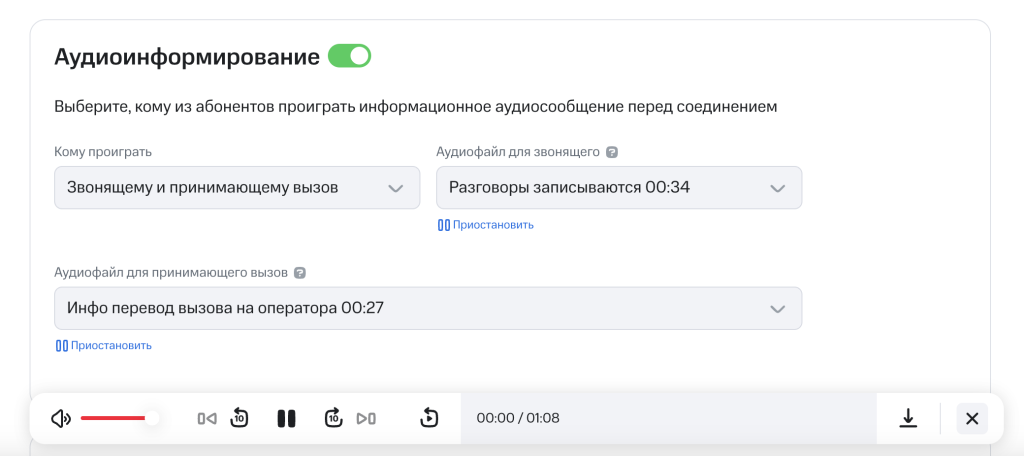Open the Аудиофайл для принимающего вызов dropdown
Viewport: 1024px width, 456px height.
[x=428, y=308]
